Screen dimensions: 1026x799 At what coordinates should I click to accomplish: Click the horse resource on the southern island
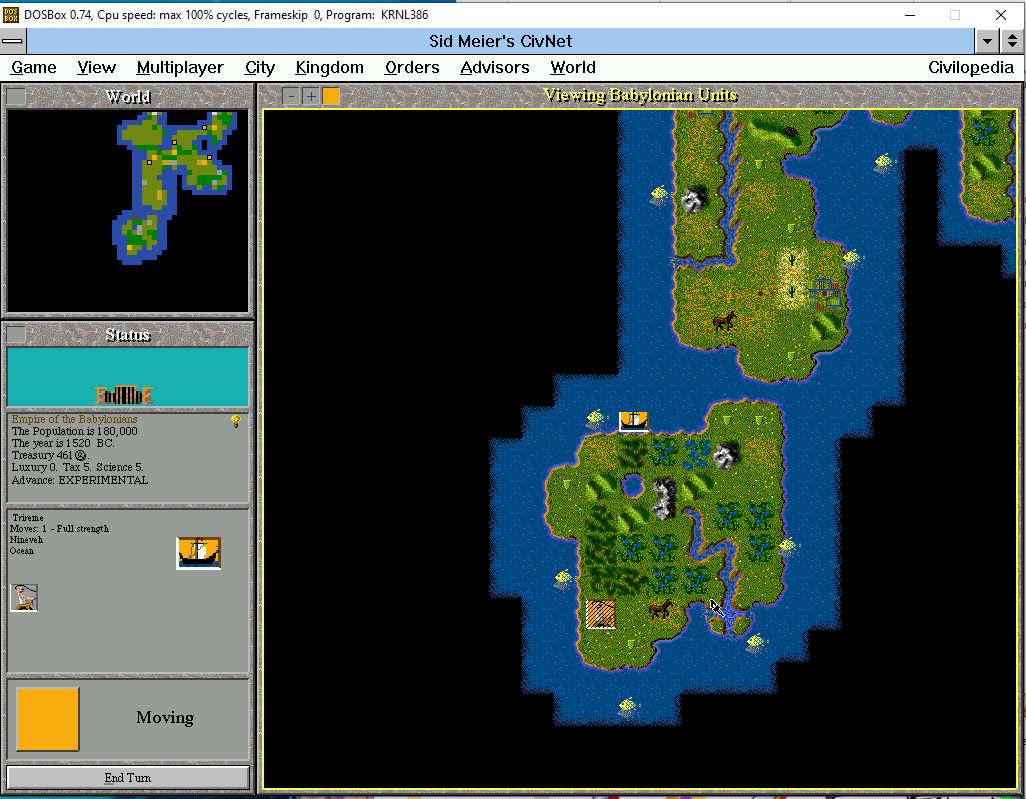660,610
